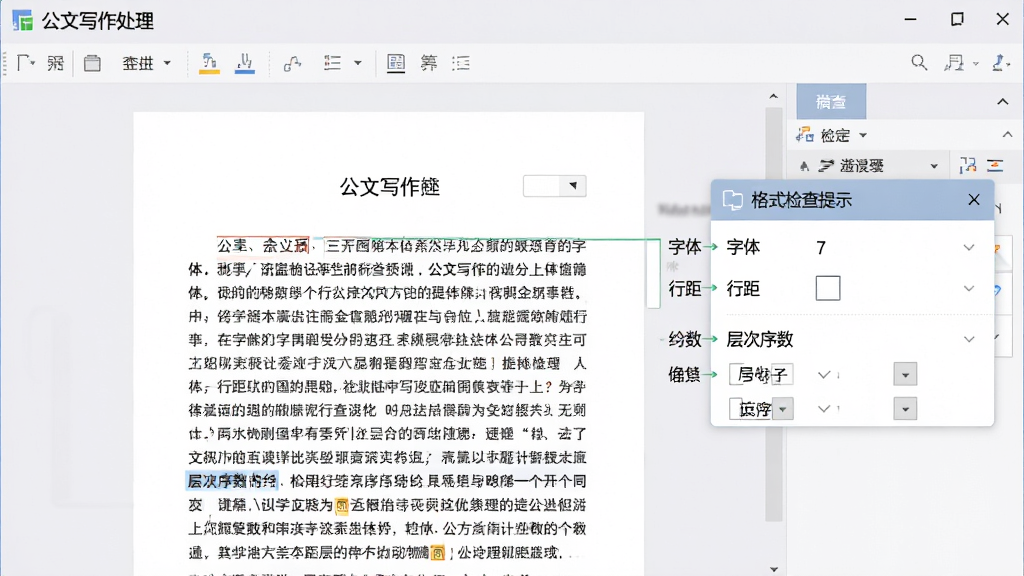This screenshot has height=576, width=1024.
Task: Click the second toolbar character button
Action: click(56, 63)
